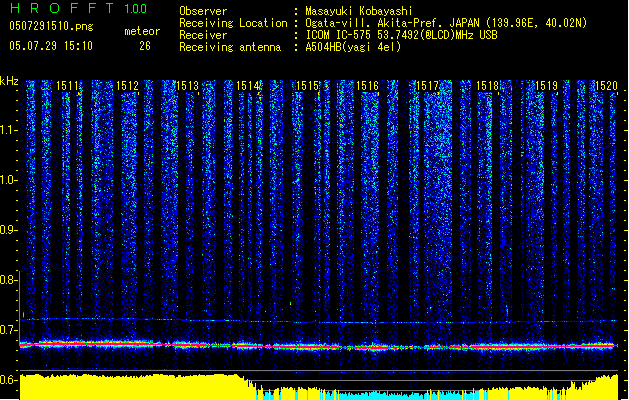The height and width of the screenshot is (400, 629).
Task: Click the 1520 time marker
Action: click(x=606, y=86)
